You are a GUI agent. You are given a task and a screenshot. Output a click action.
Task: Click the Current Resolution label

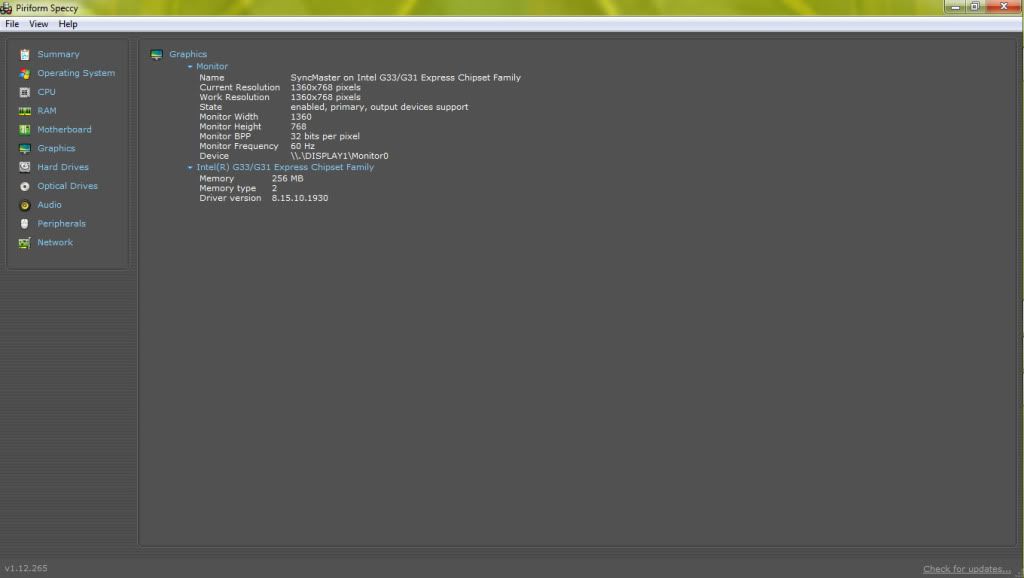click(x=240, y=88)
